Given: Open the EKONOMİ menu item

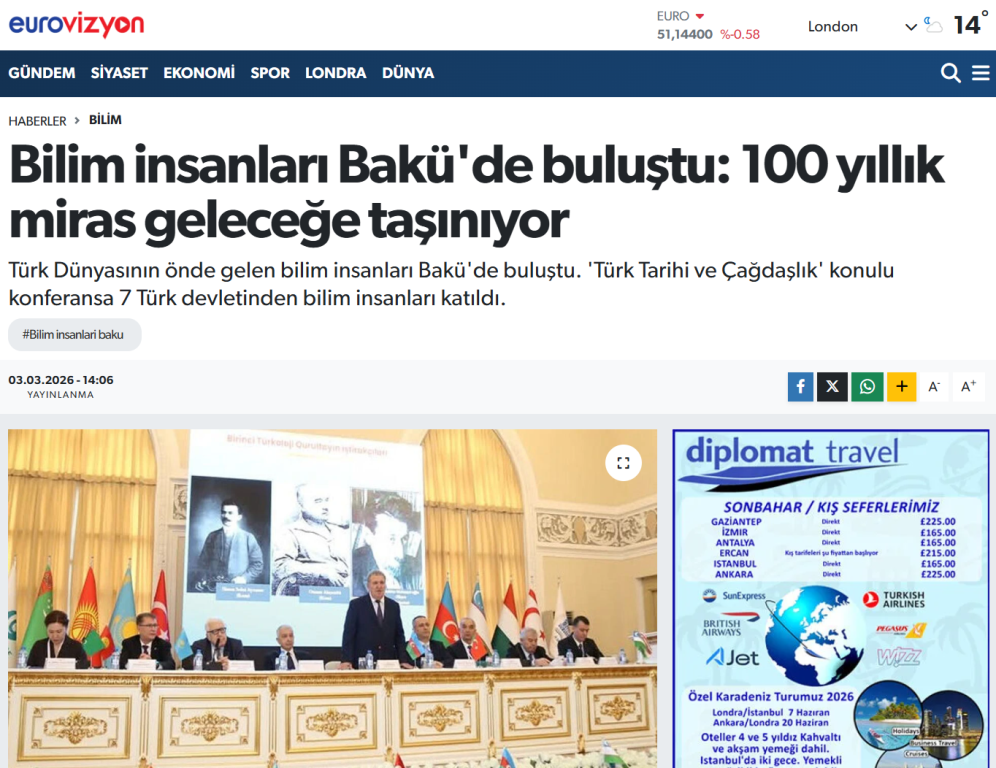Looking at the screenshot, I should tap(199, 73).
